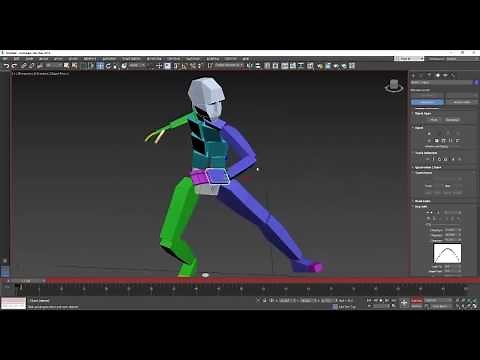The width and height of the screenshot is (480, 360).
Task: Click the Mixer button in Biped Apps
Action: pos(434,120)
